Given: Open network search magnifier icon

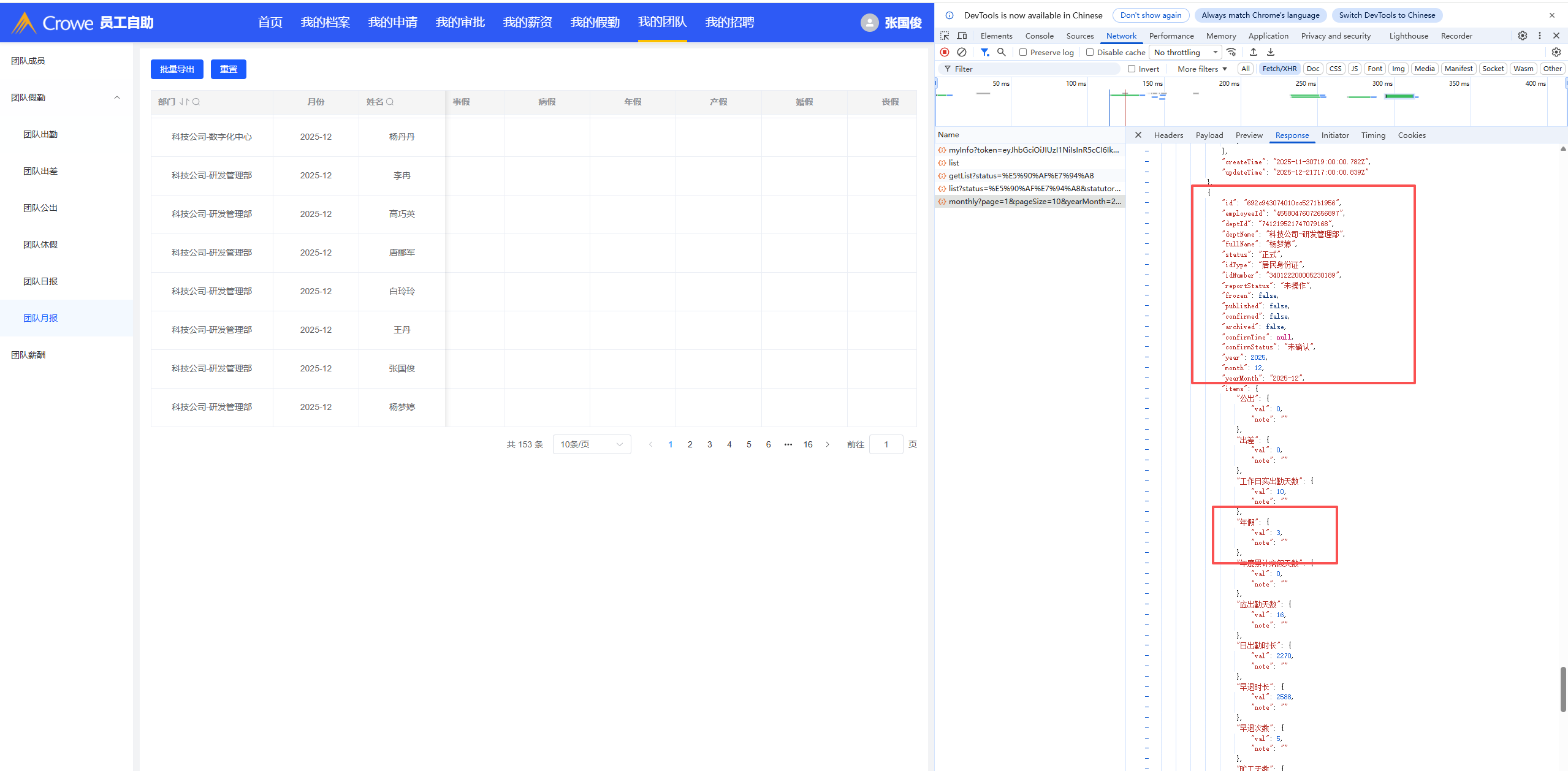Looking at the screenshot, I should [1002, 52].
